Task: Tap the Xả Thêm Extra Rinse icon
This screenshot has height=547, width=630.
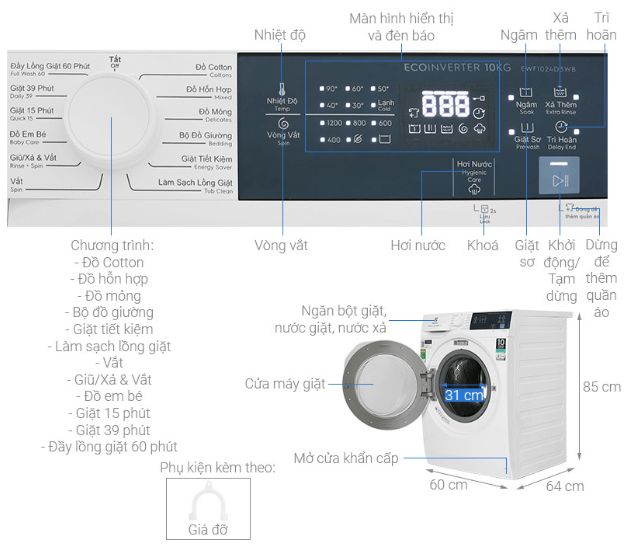Action: click(x=560, y=92)
